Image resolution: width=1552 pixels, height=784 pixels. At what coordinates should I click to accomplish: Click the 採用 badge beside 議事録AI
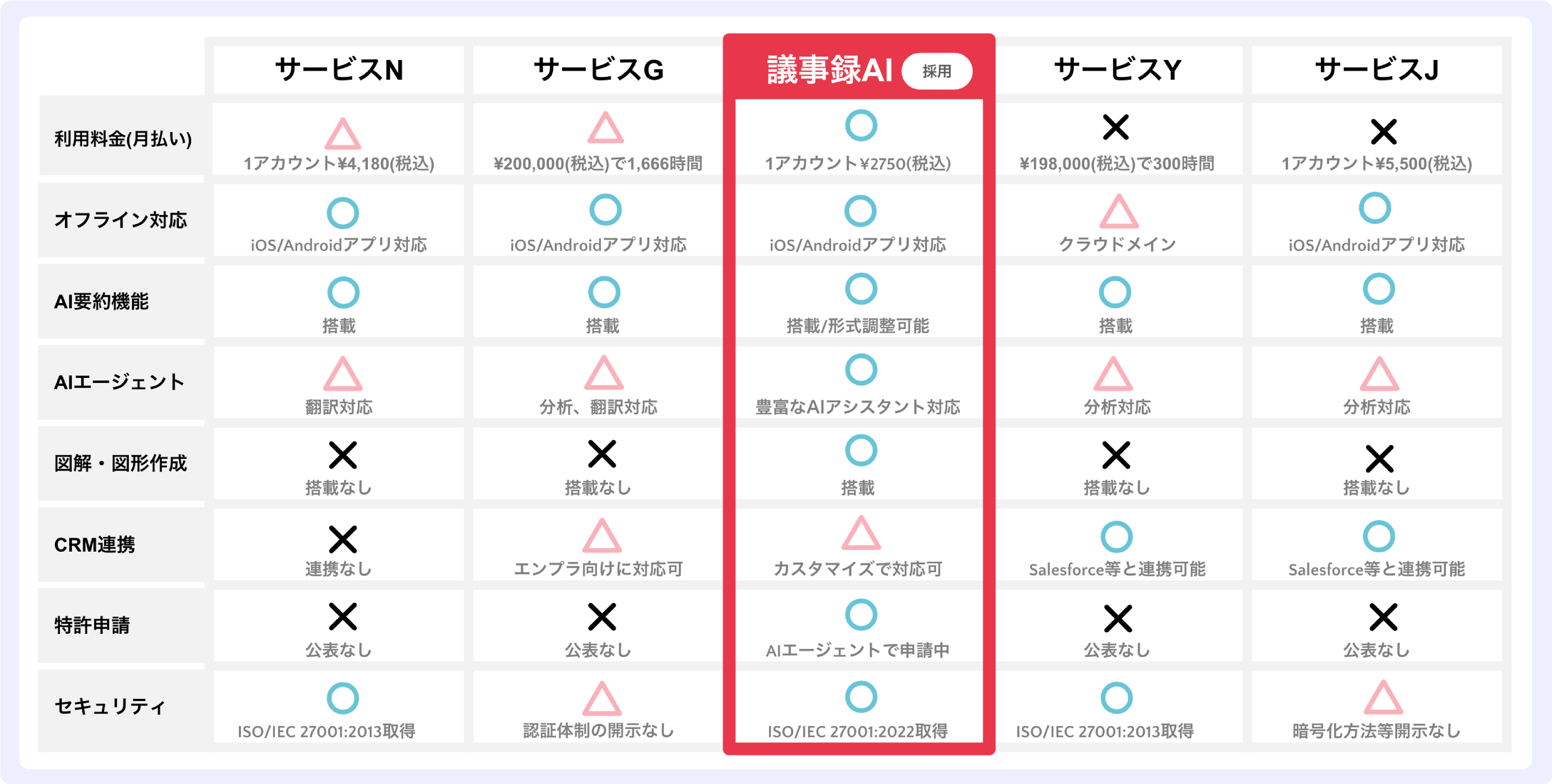[936, 71]
